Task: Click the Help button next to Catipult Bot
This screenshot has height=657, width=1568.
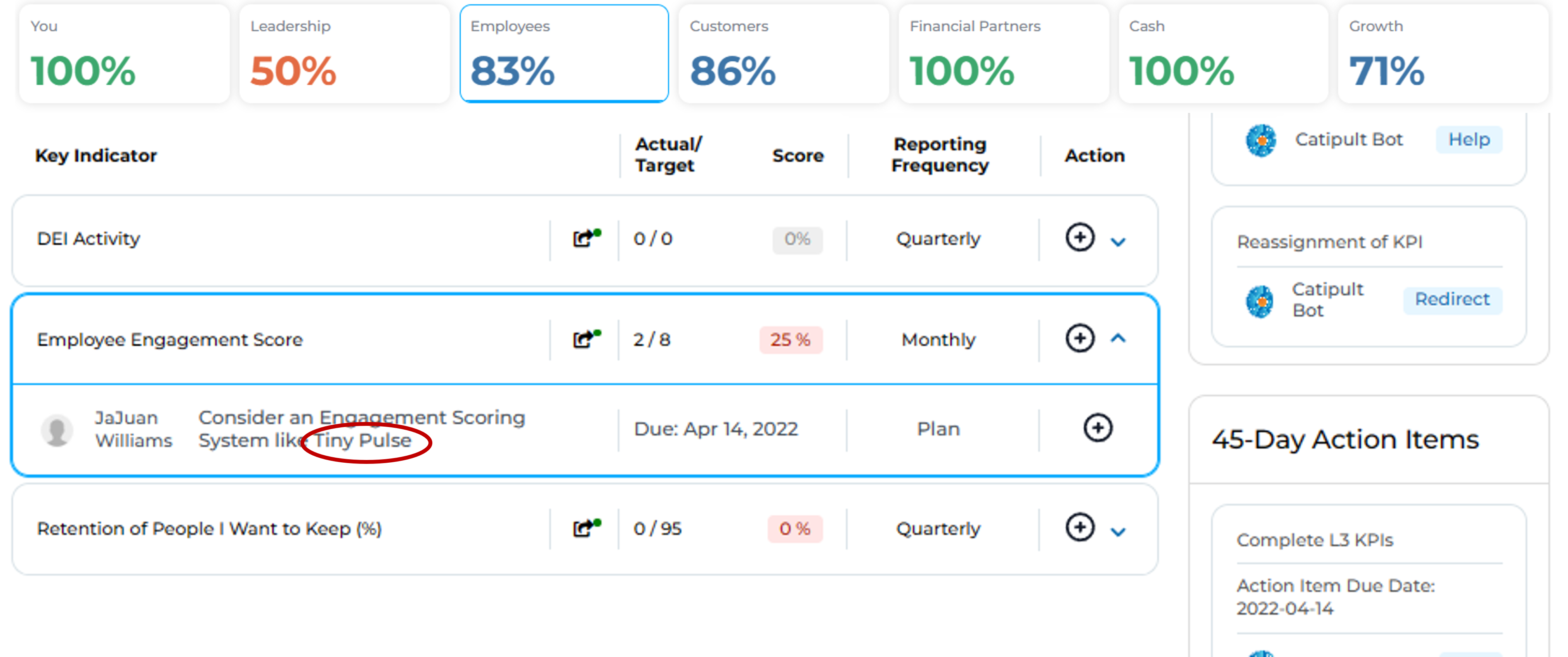Action: (1469, 139)
